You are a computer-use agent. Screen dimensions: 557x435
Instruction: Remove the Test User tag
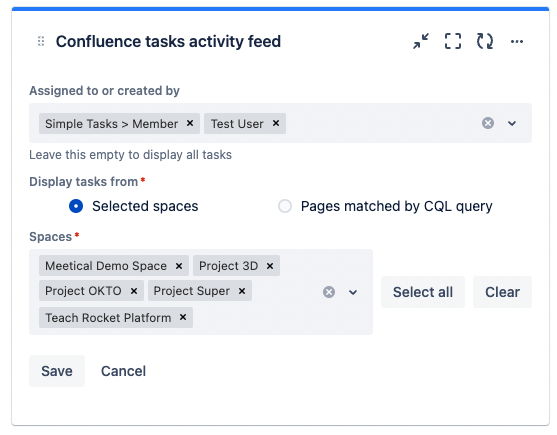[x=276, y=123]
